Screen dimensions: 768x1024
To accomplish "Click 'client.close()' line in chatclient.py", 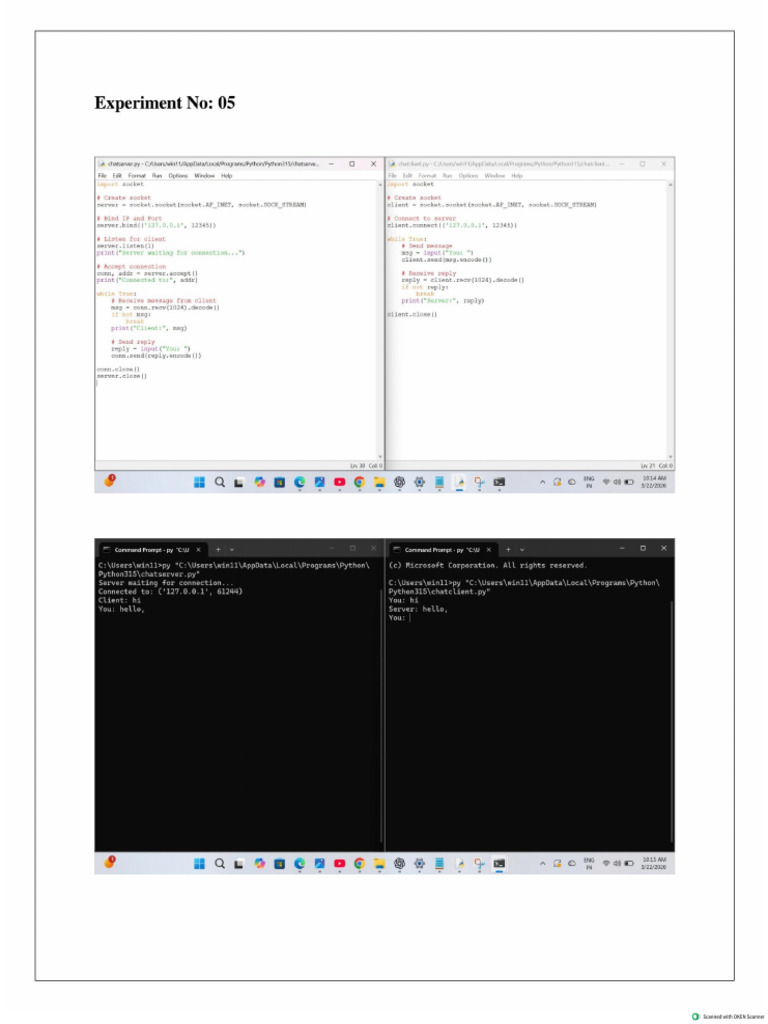I will [412, 314].
